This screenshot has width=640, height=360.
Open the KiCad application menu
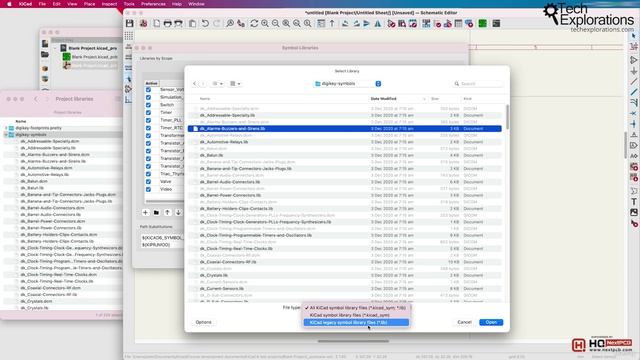25,4
